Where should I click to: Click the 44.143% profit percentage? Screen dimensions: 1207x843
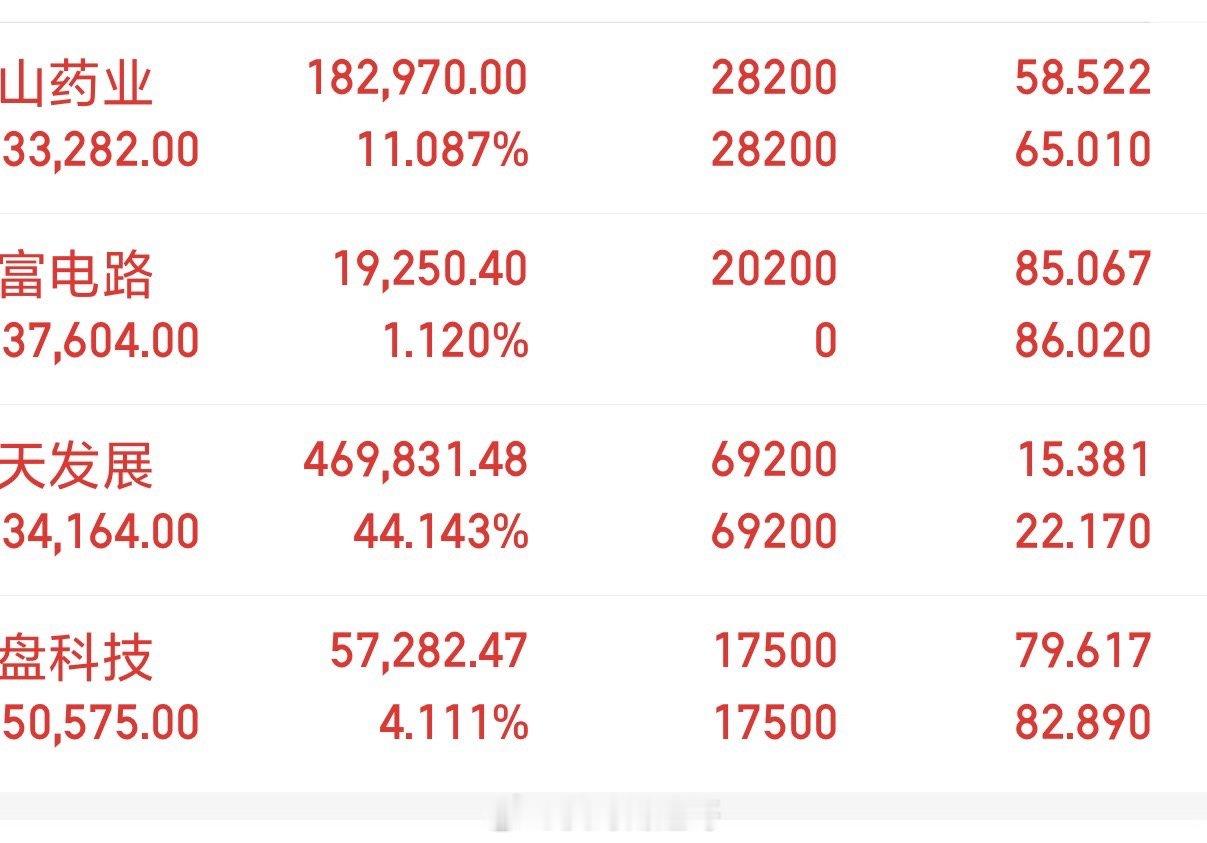(x=440, y=532)
